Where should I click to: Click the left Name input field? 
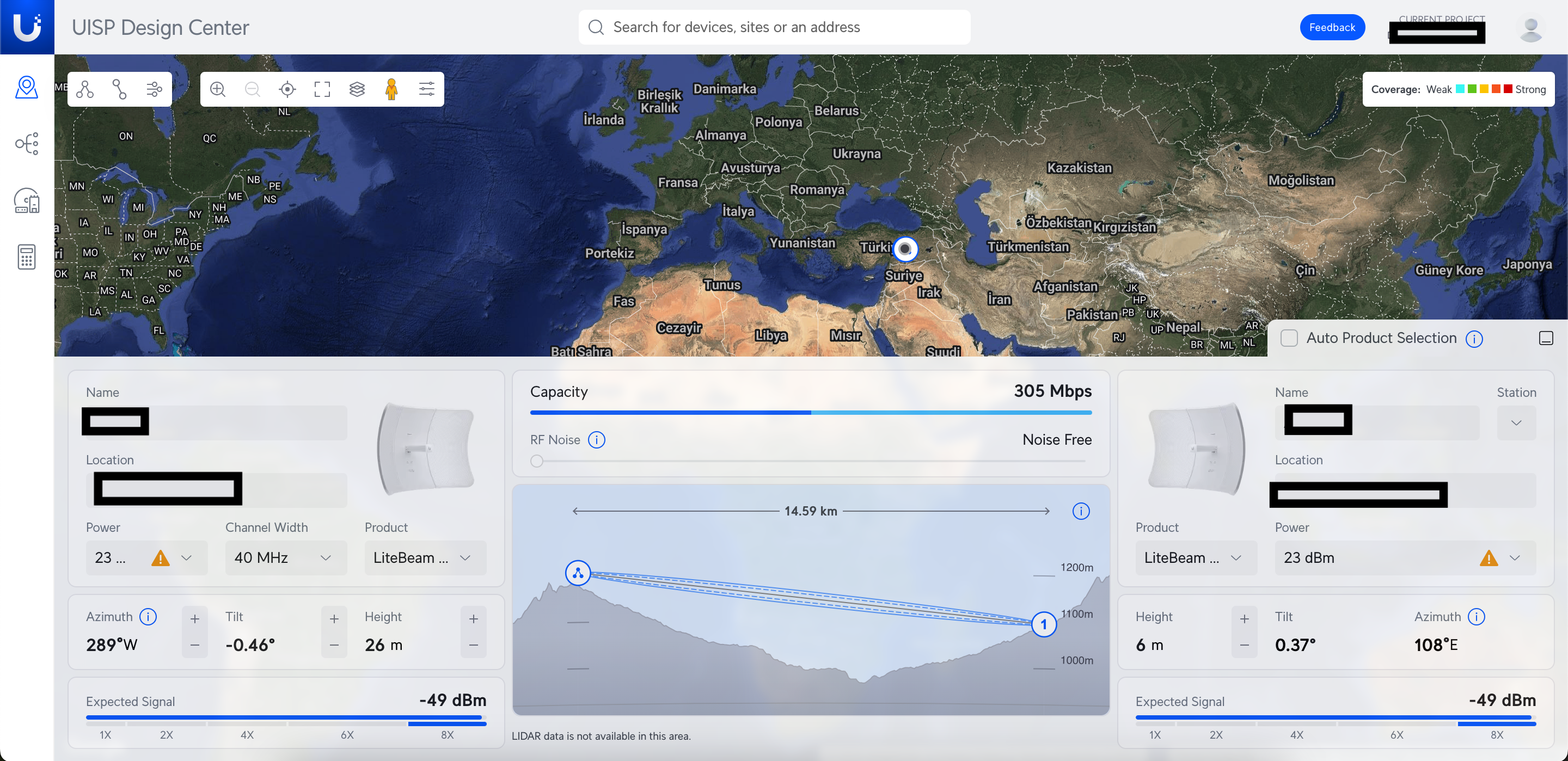[216, 422]
